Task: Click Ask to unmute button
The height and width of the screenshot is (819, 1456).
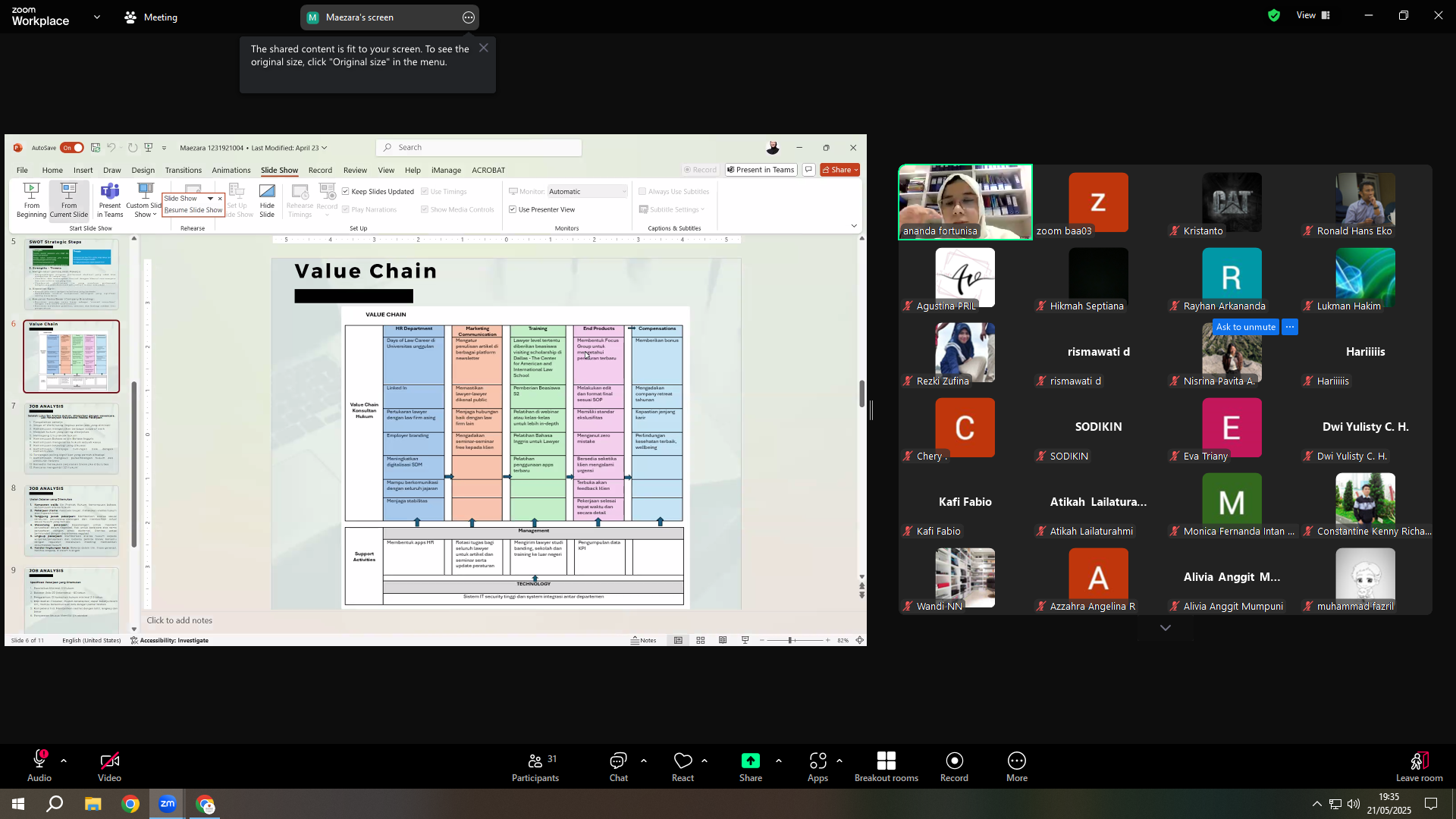Action: tap(1245, 328)
